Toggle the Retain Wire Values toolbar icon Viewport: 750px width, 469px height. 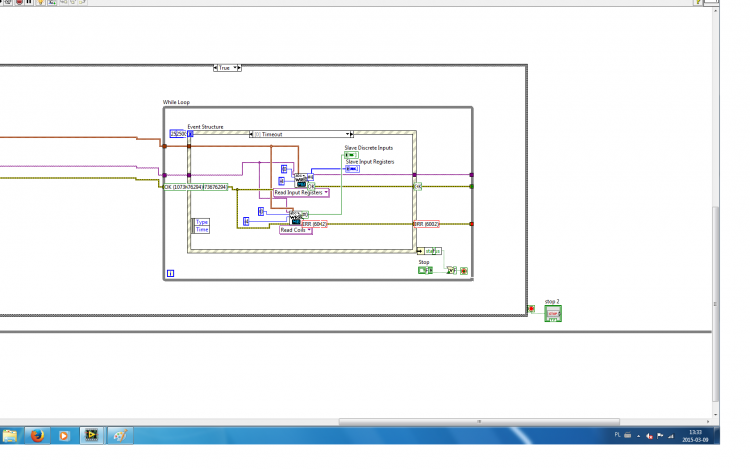click(52, 2)
